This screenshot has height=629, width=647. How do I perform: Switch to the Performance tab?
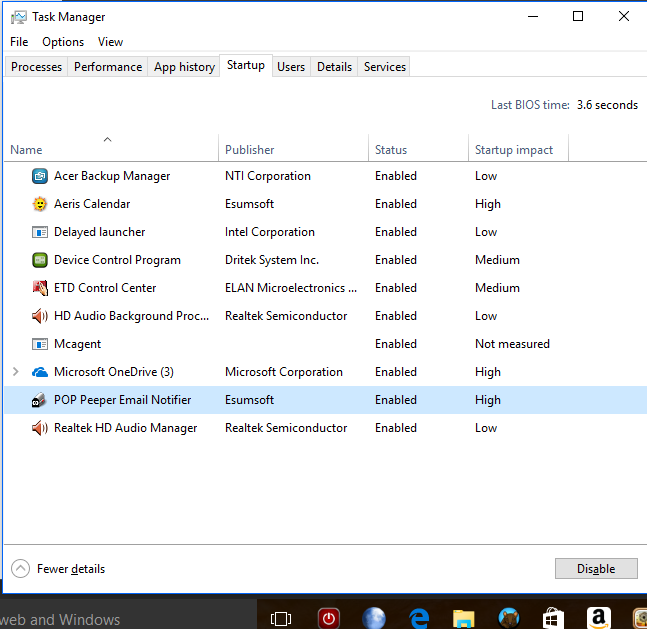click(x=108, y=67)
